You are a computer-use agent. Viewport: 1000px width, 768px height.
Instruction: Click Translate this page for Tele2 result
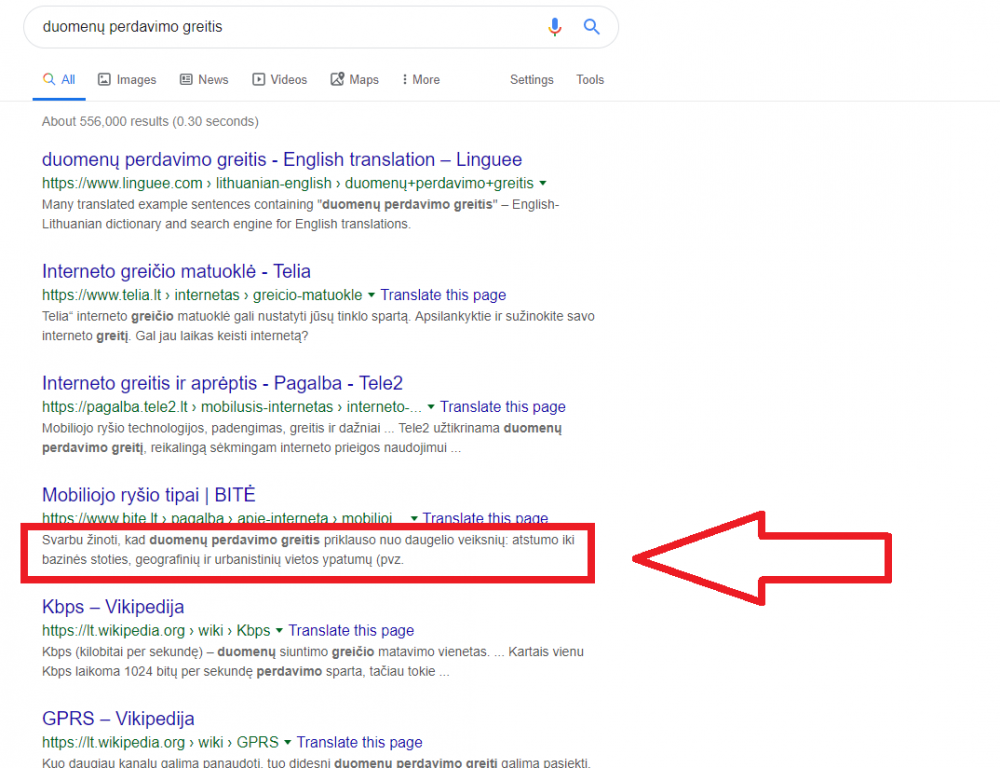point(503,406)
